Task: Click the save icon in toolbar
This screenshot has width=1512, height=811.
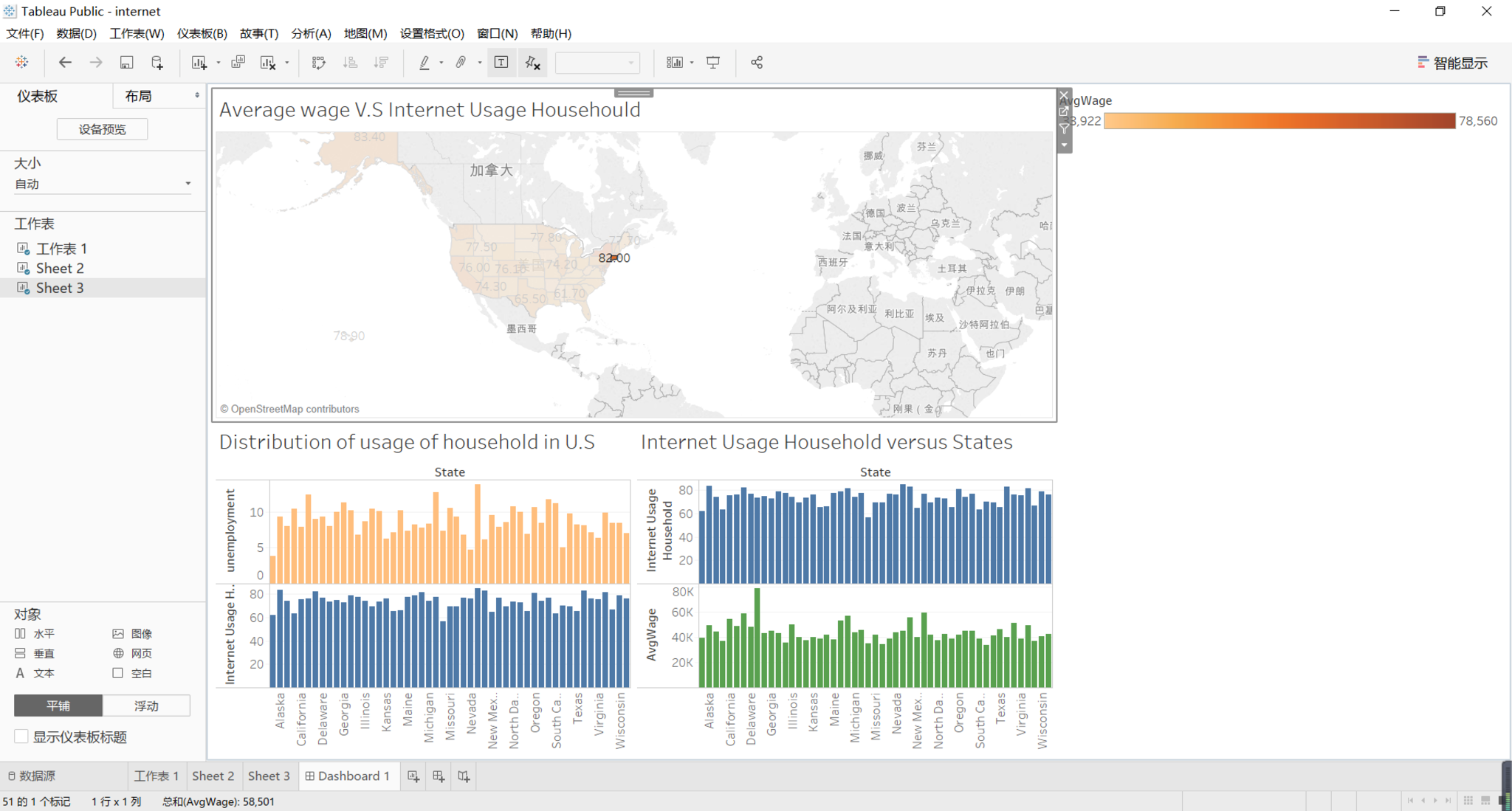Action: 126,63
